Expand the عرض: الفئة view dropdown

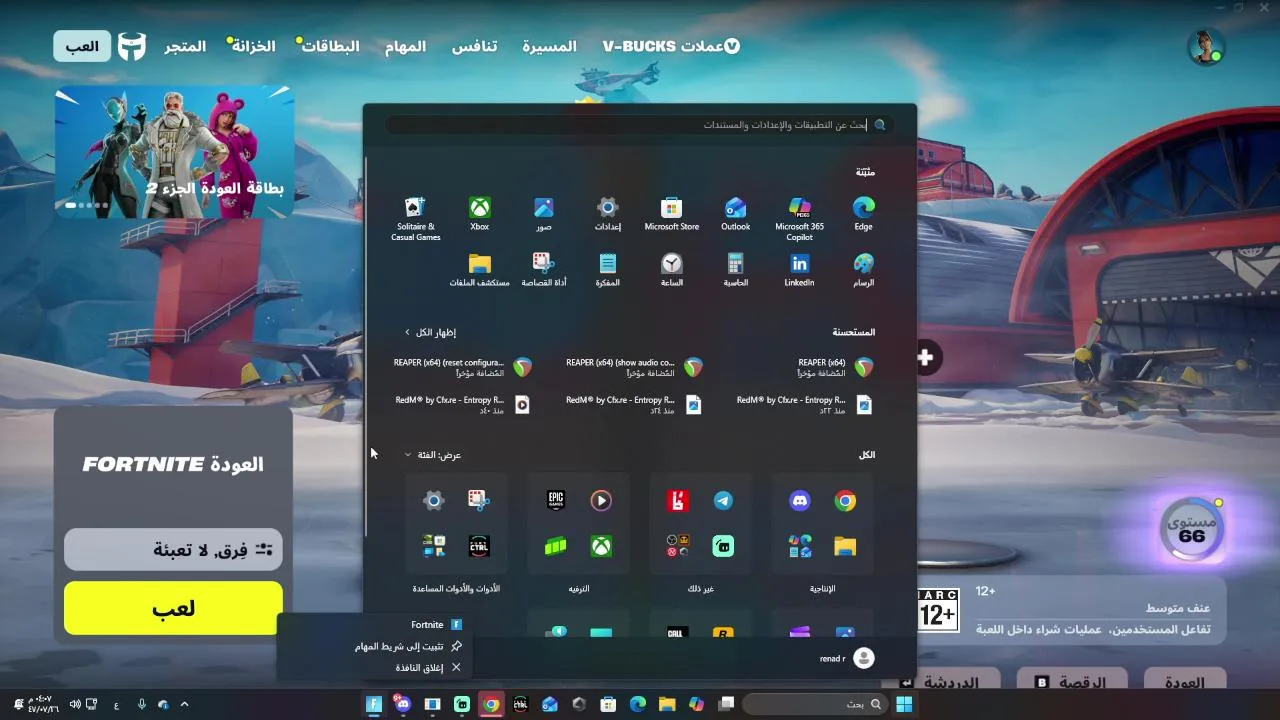click(432, 455)
